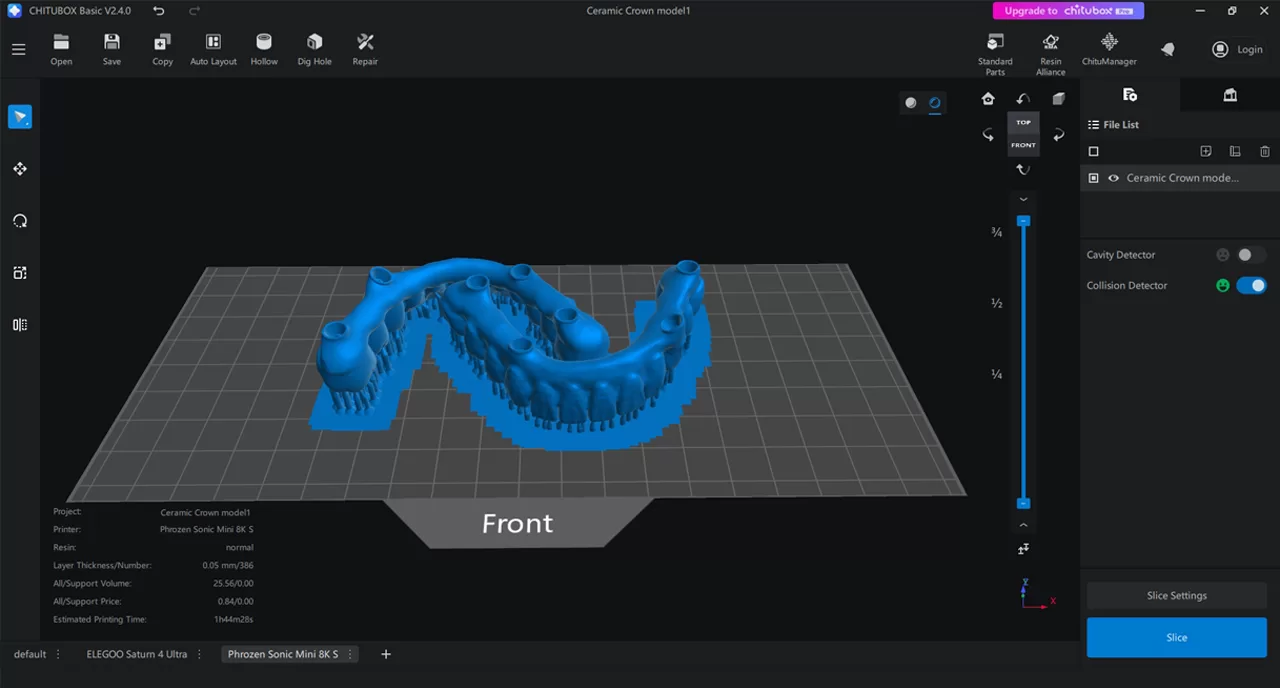Open options menu for ELEGOO Saturn 4 Ultra tab
The image size is (1280, 688).
tap(200, 654)
